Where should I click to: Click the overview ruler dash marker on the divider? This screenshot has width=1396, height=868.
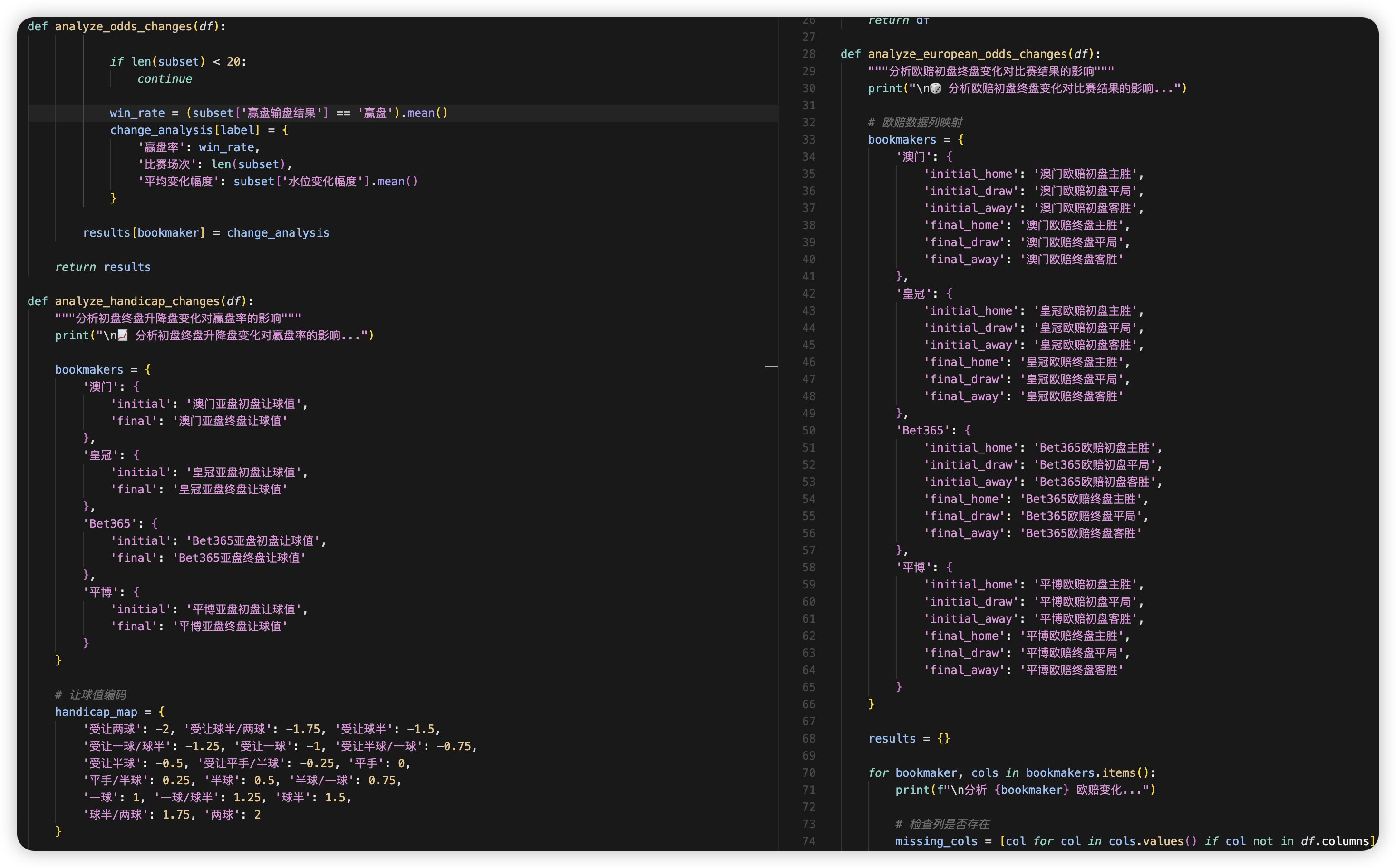(x=771, y=366)
